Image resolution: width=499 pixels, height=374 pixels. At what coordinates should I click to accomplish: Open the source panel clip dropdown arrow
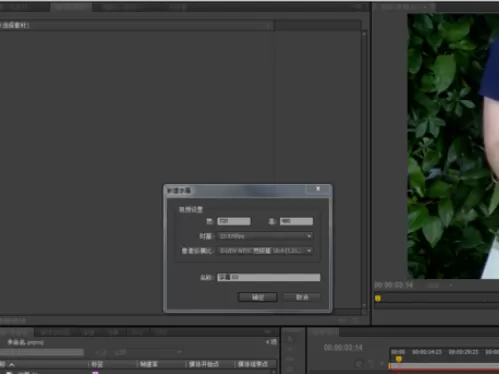point(268,26)
